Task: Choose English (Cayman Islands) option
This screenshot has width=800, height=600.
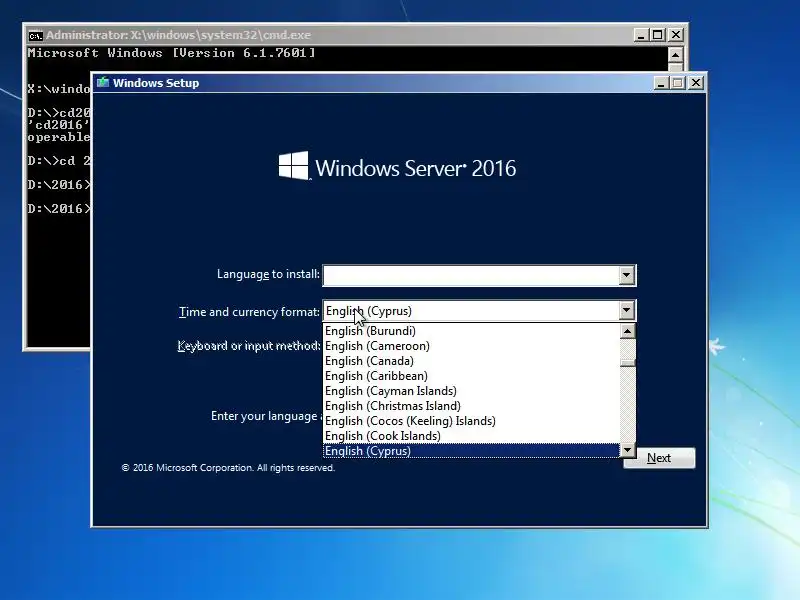Action: [472, 391]
